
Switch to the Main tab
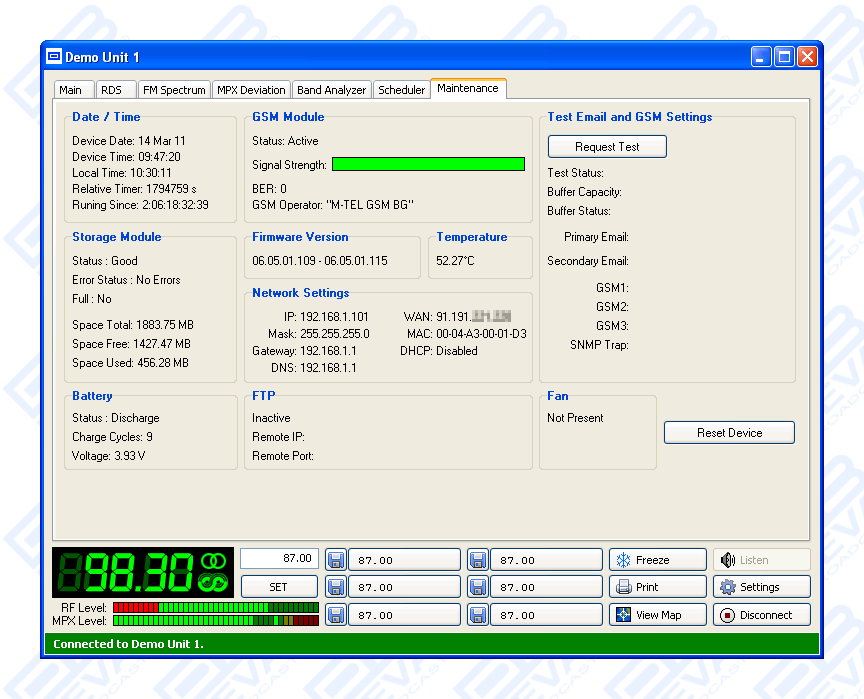pos(71,90)
